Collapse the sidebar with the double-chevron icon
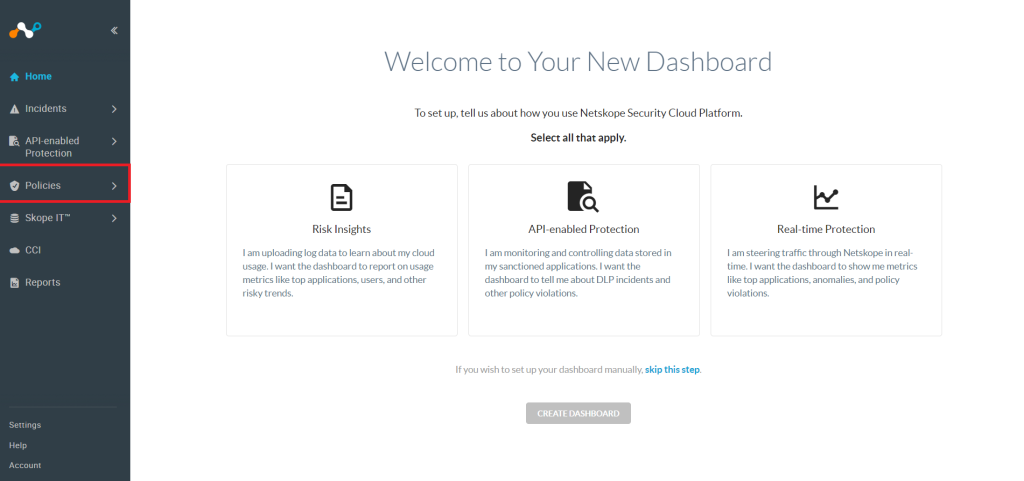This screenshot has height=481, width=1024. click(114, 30)
